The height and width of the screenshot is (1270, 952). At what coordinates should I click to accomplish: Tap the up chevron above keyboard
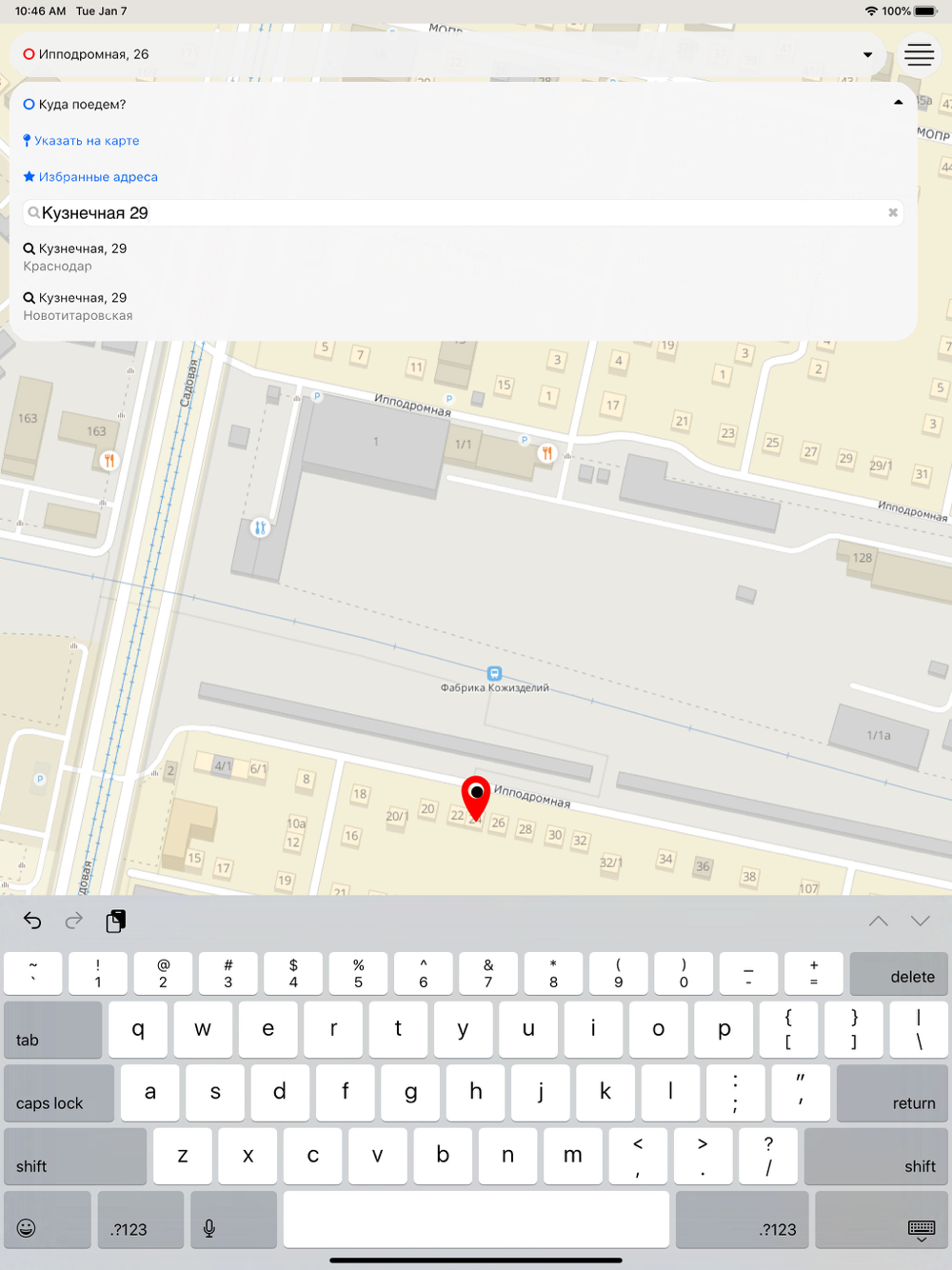pyautogui.click(x=879, y=921)
